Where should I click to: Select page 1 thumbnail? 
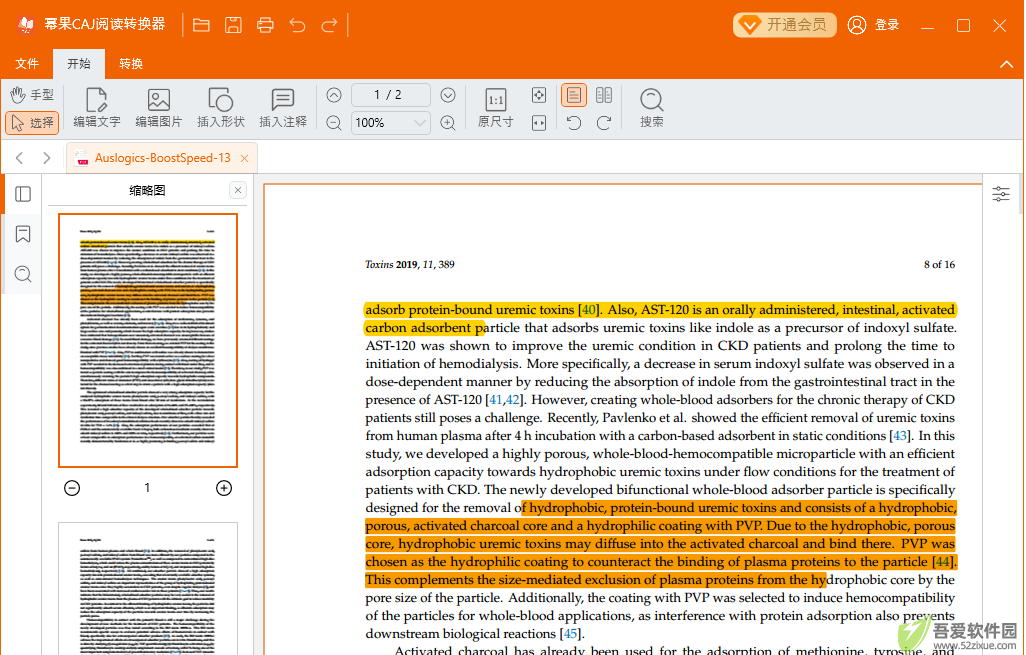(x=148, y=340)
